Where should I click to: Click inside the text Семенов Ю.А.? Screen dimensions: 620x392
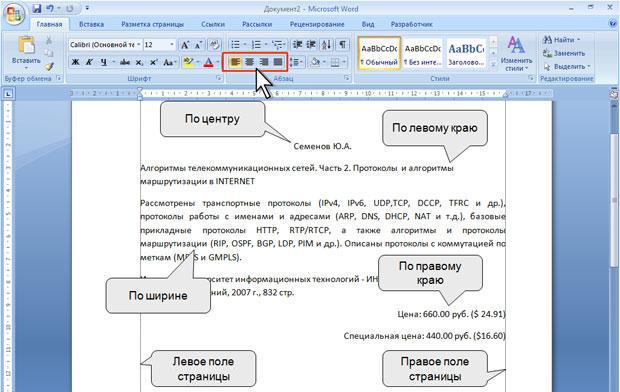pos(322,146)
